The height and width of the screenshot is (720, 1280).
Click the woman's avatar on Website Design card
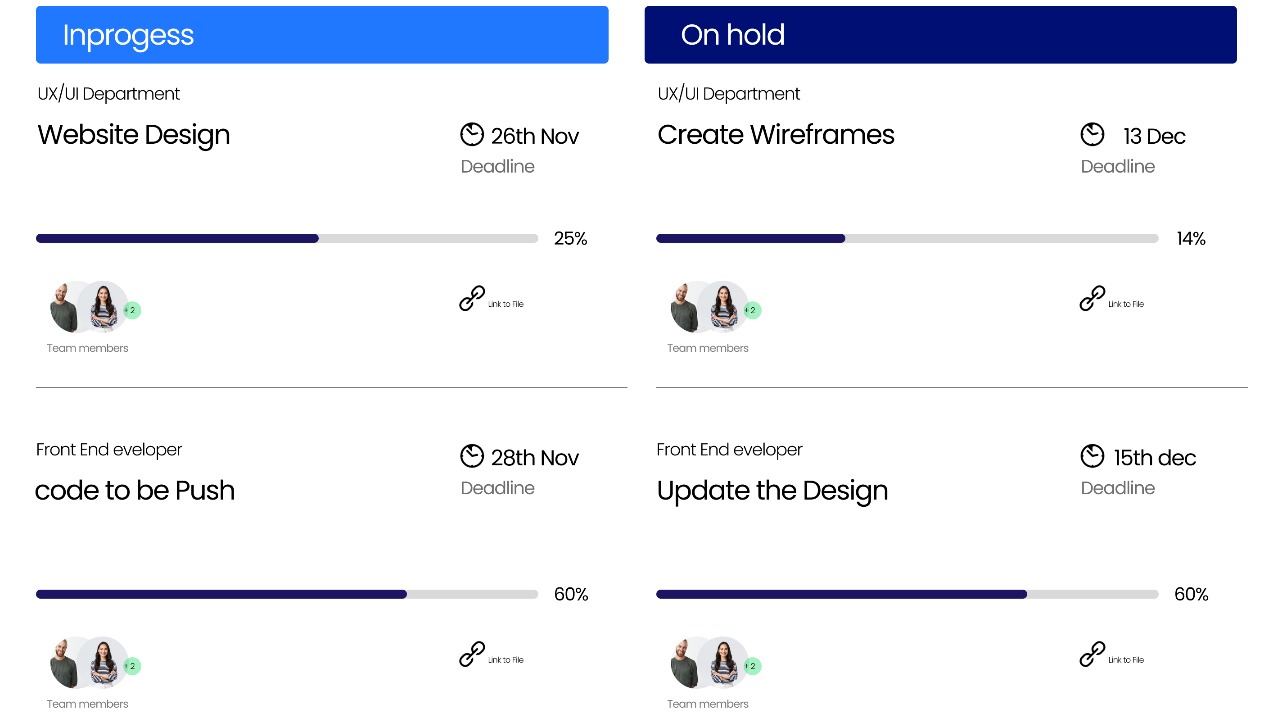coord(104,307)
